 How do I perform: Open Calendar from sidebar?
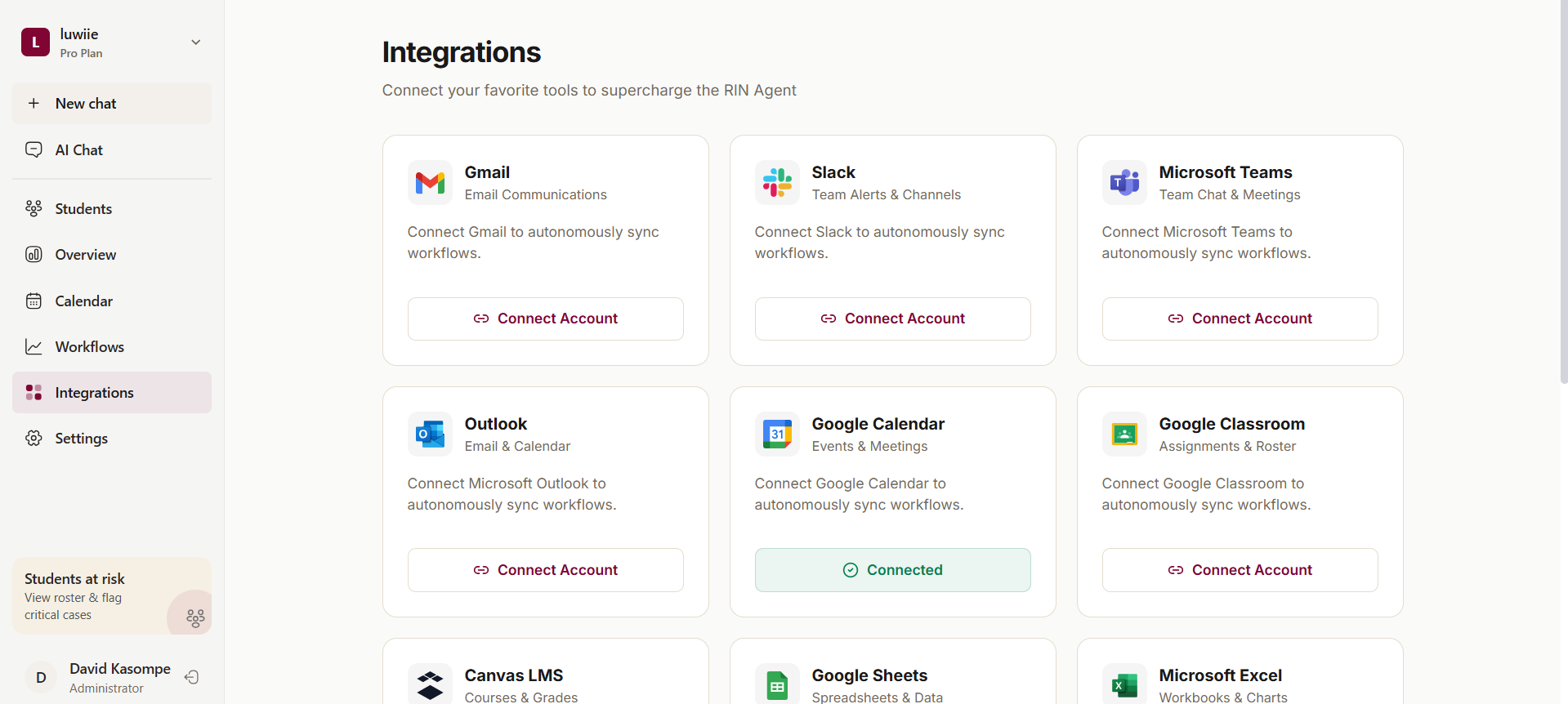[112, 301]
